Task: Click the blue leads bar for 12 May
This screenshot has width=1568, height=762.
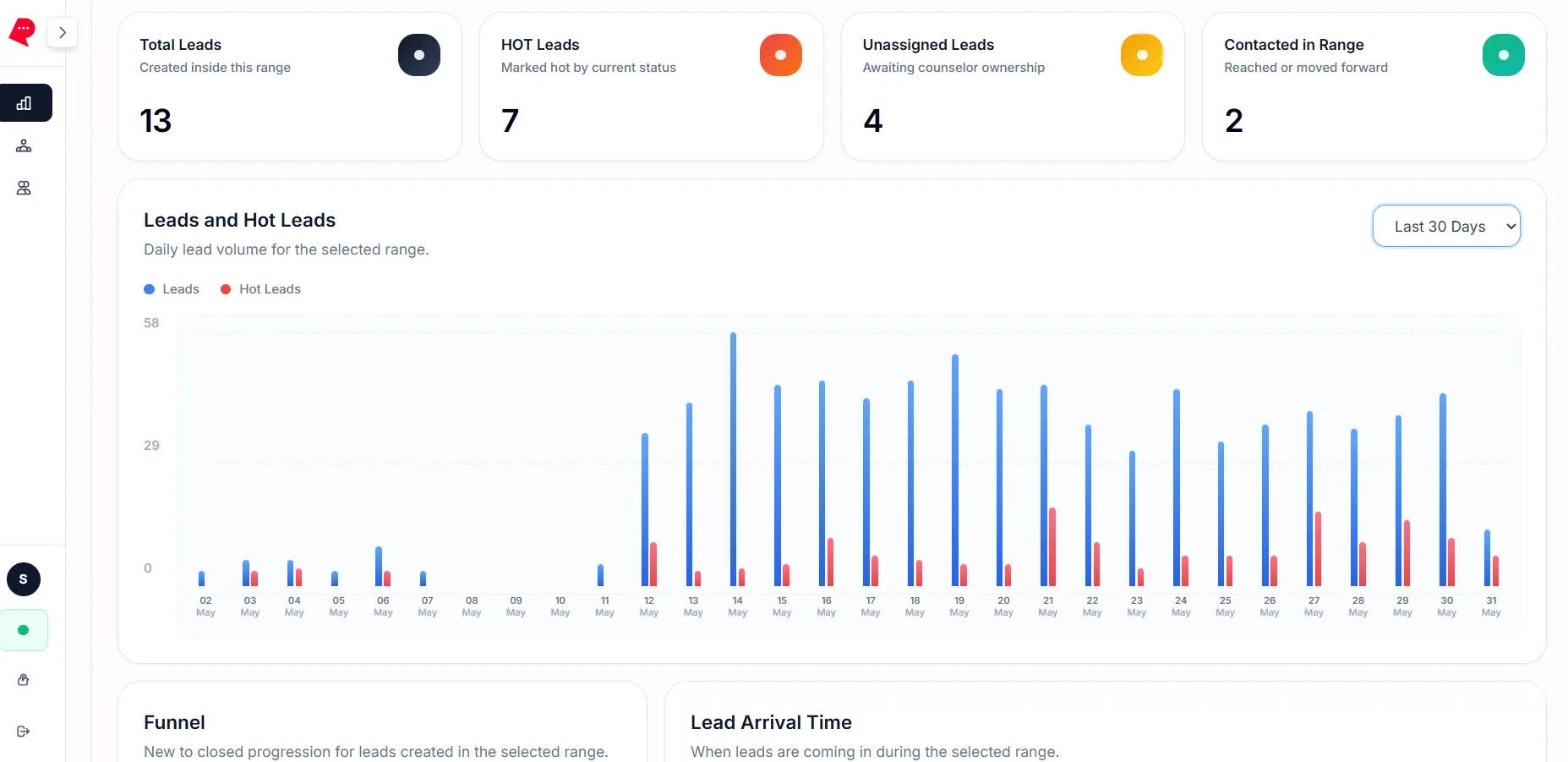Action: tap(645, 510)
